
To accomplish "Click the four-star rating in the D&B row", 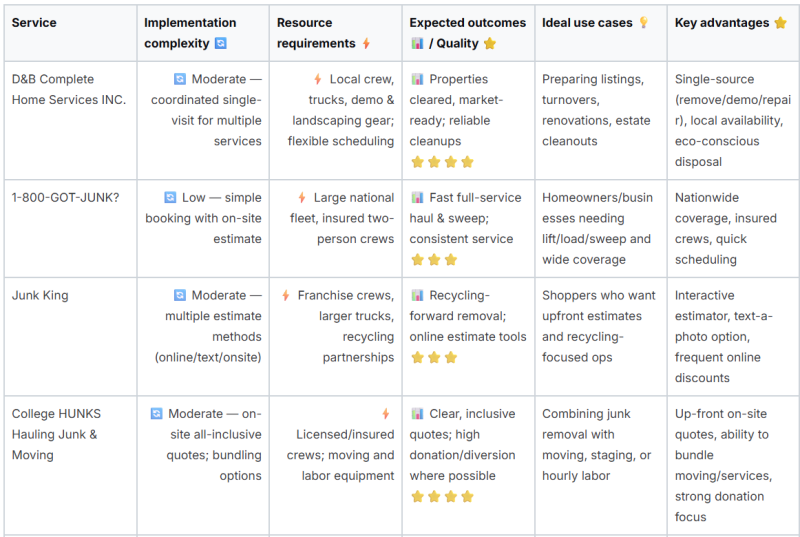I will [442, 162].
